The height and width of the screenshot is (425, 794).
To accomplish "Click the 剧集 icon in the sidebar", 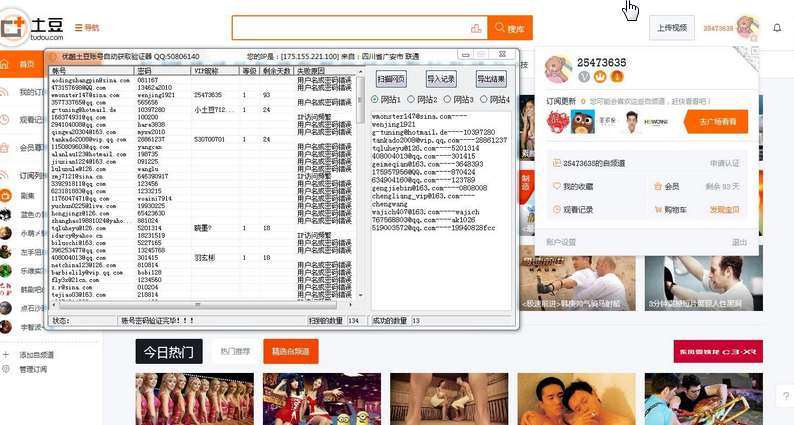I will [5, 196].
